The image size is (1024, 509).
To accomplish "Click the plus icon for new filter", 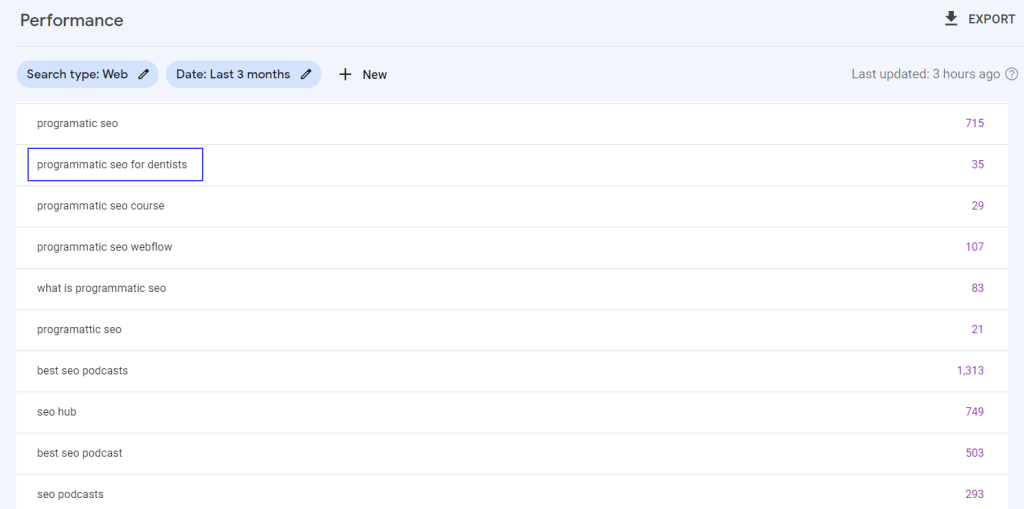I will [345, 74].
